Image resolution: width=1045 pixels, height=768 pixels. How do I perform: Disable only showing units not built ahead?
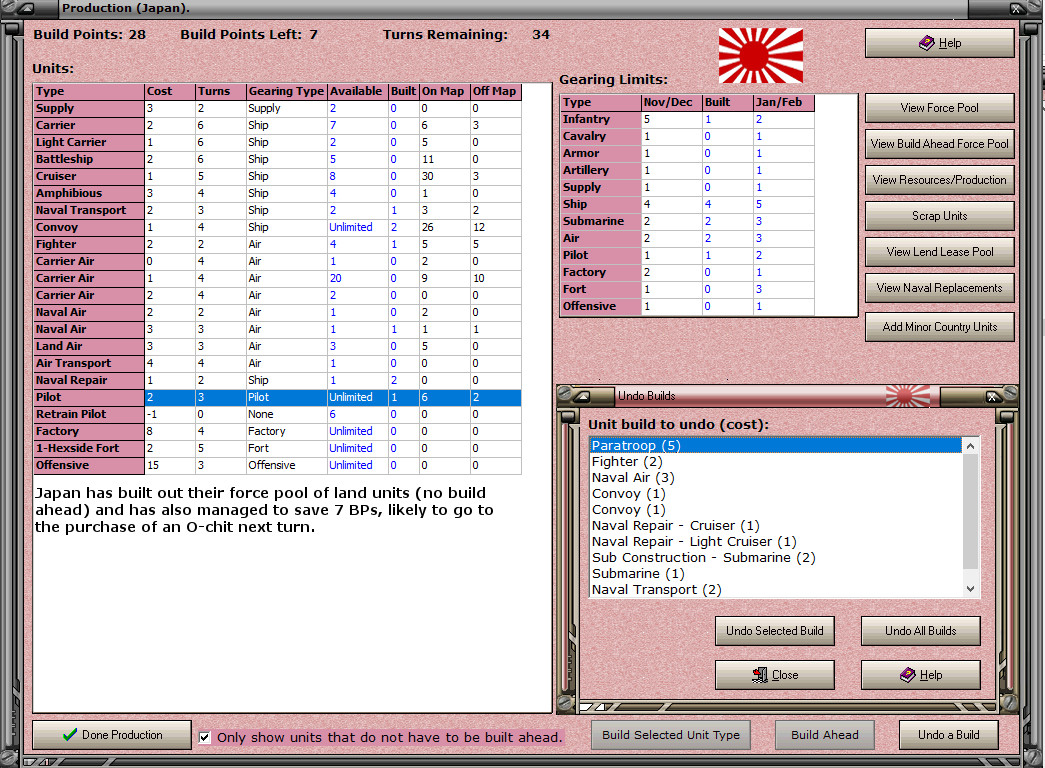click(205, 738)
